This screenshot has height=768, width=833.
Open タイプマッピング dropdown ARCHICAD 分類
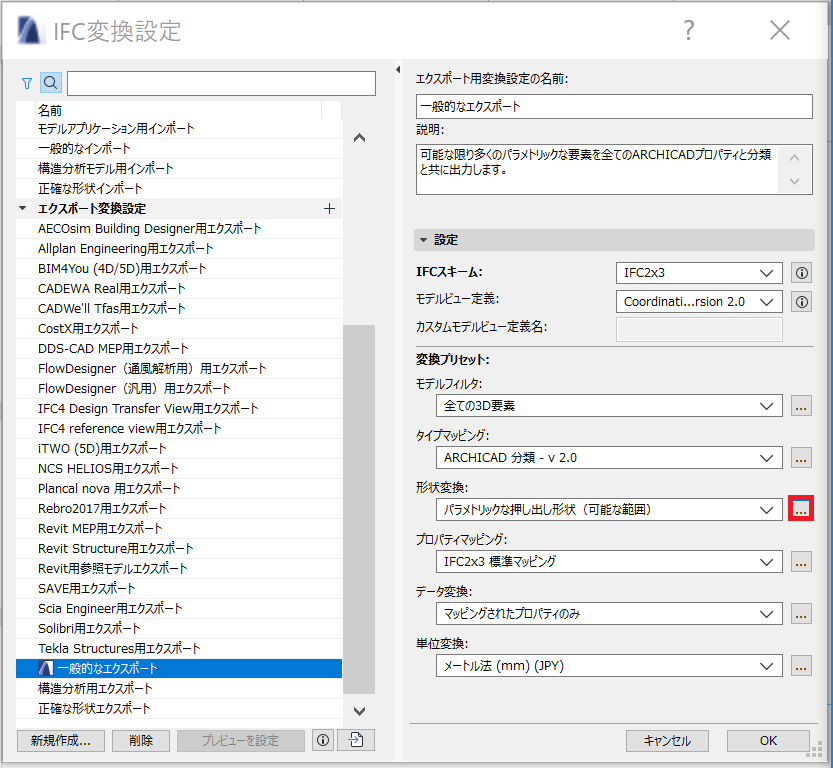point(609,458)
